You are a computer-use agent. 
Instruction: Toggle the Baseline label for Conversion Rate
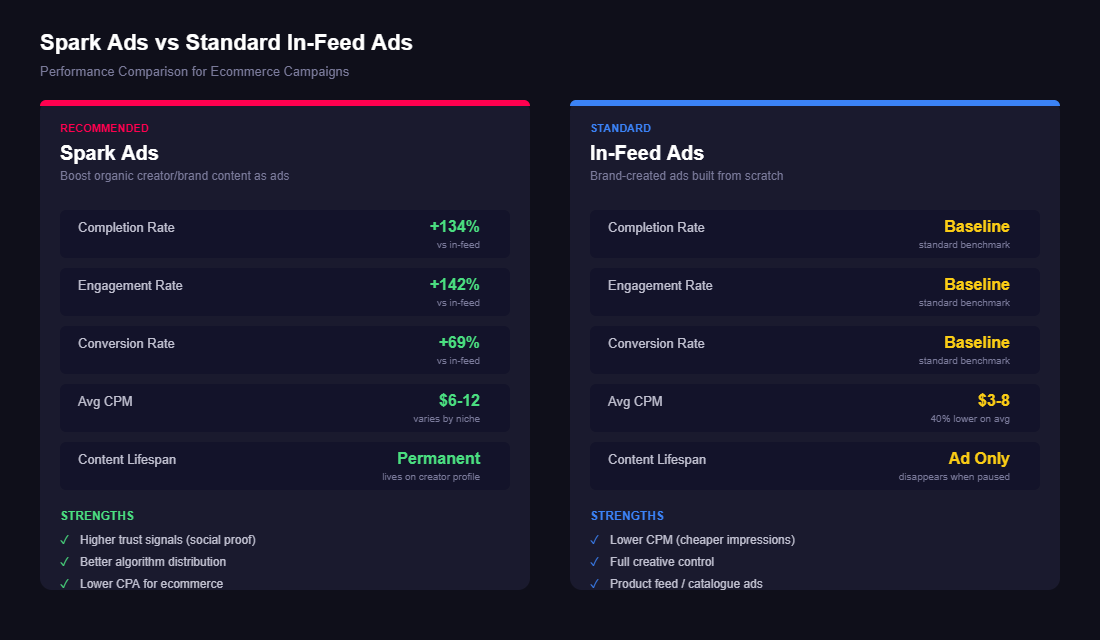pos(976,342)
